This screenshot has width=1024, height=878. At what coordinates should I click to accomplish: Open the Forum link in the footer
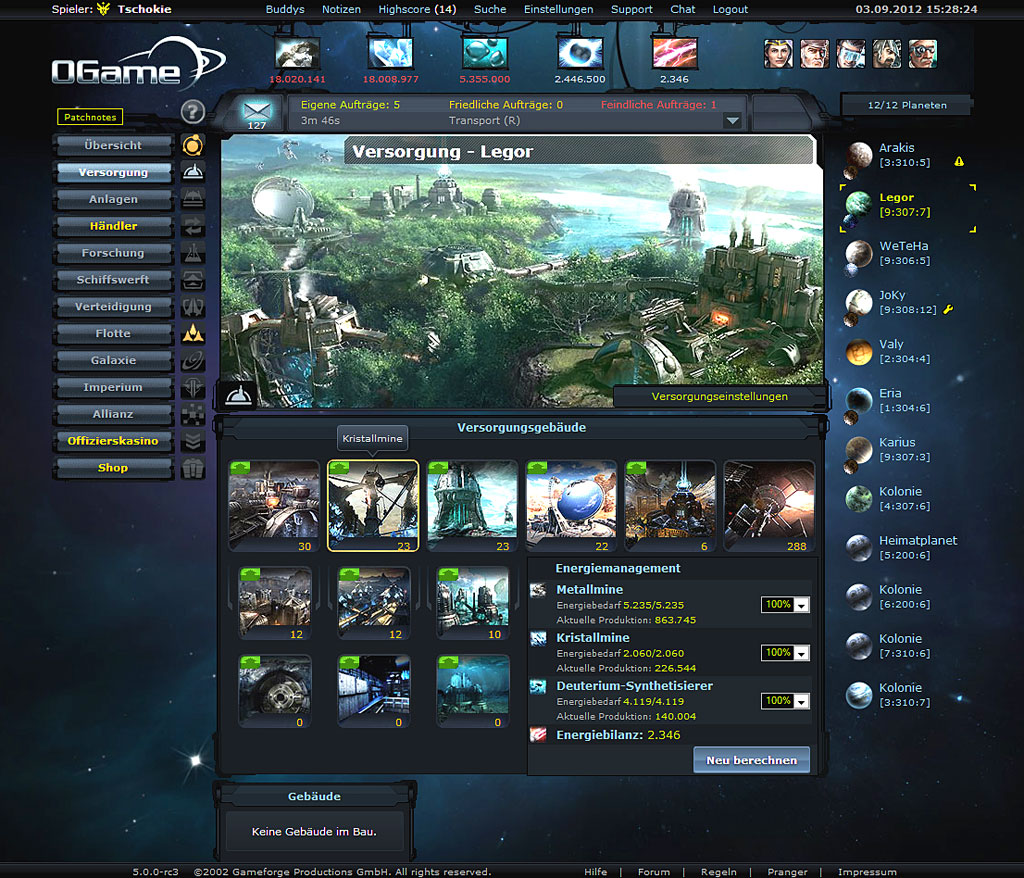654,871
